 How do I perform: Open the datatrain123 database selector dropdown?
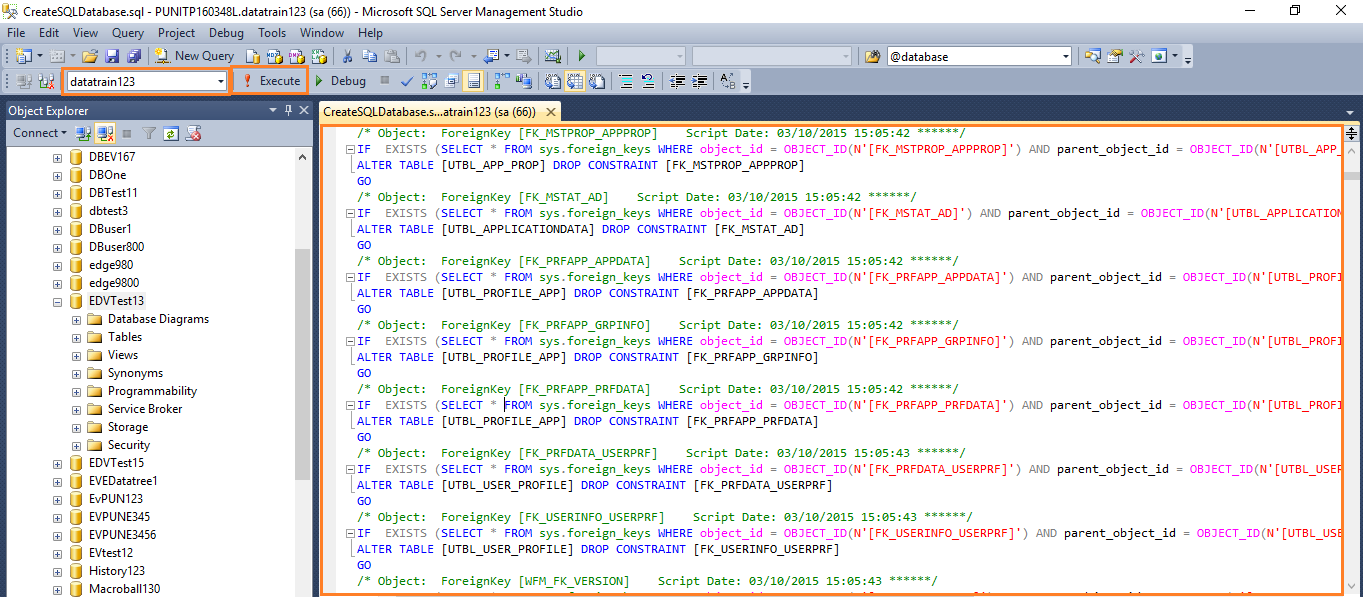click(x=221, y=81)
